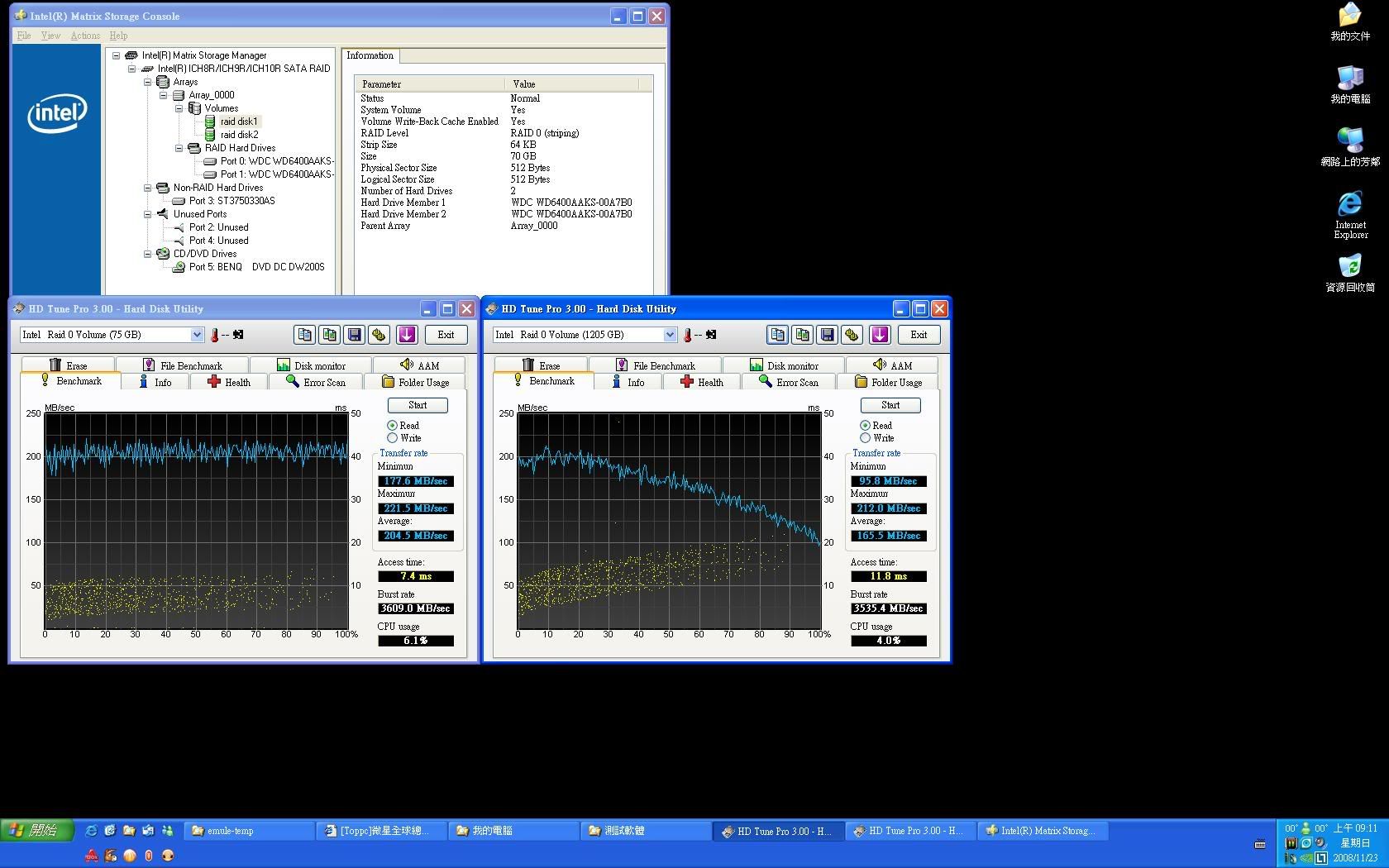Screen dimensions: 1389x868
Task: Switch to Intel(R) Matrix Storage taskbar button
Action: click(1042, 831)
